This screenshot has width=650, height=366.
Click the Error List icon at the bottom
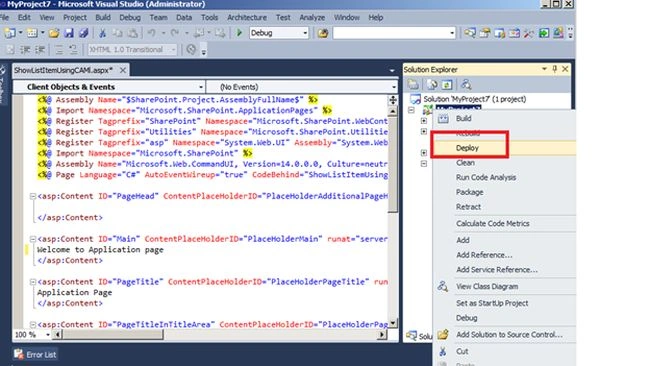pyautogui.click(x=18, y=354)
